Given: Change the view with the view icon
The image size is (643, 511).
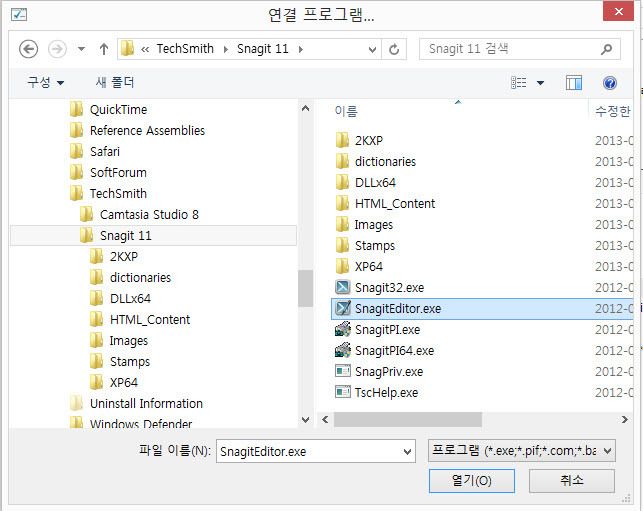Looking at the screenshot, I should [518, 83].
